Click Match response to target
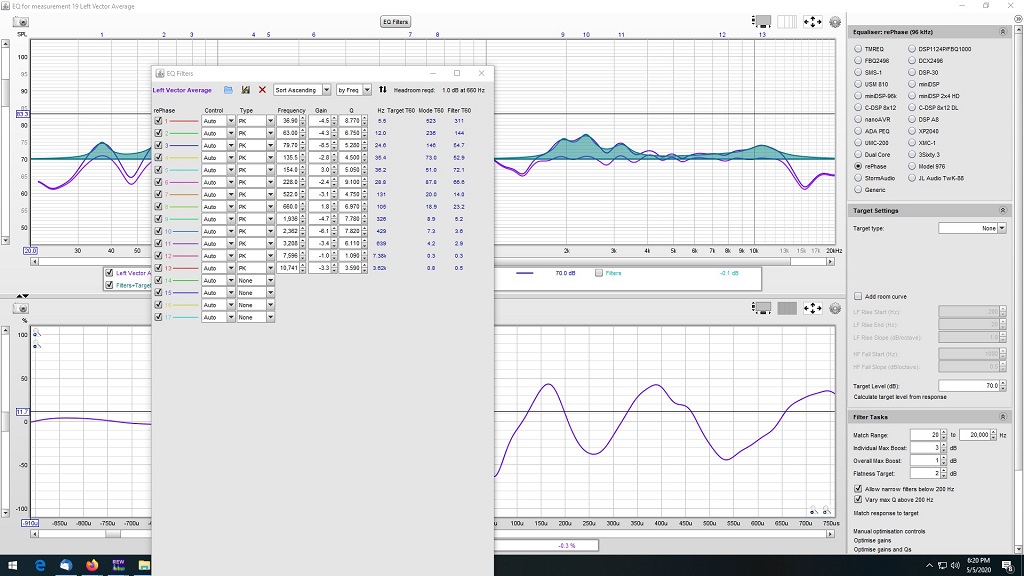The image size is (1024, 576). pos(886,513)
